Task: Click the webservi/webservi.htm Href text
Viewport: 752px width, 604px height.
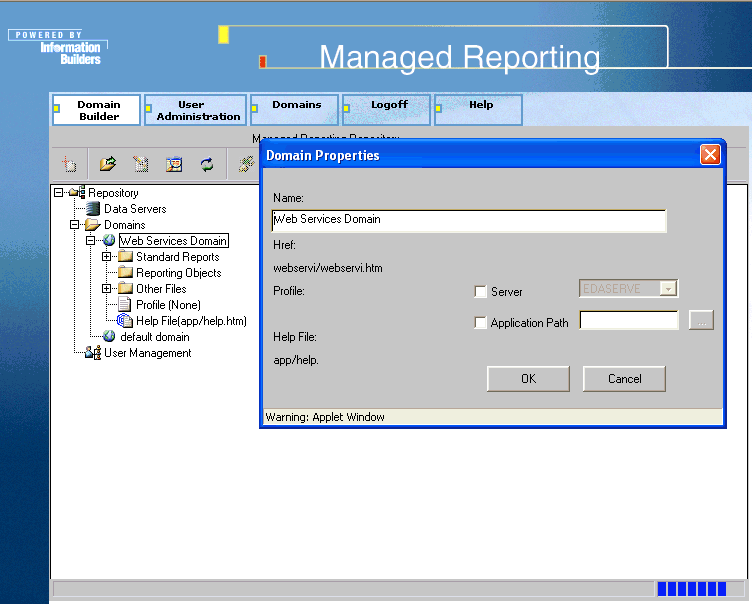Action: point(328,268)
